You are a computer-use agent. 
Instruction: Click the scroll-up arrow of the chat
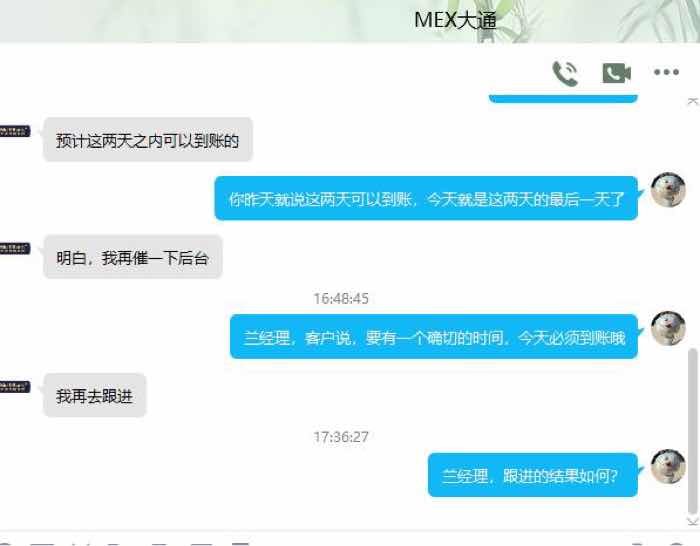point(692,102)
